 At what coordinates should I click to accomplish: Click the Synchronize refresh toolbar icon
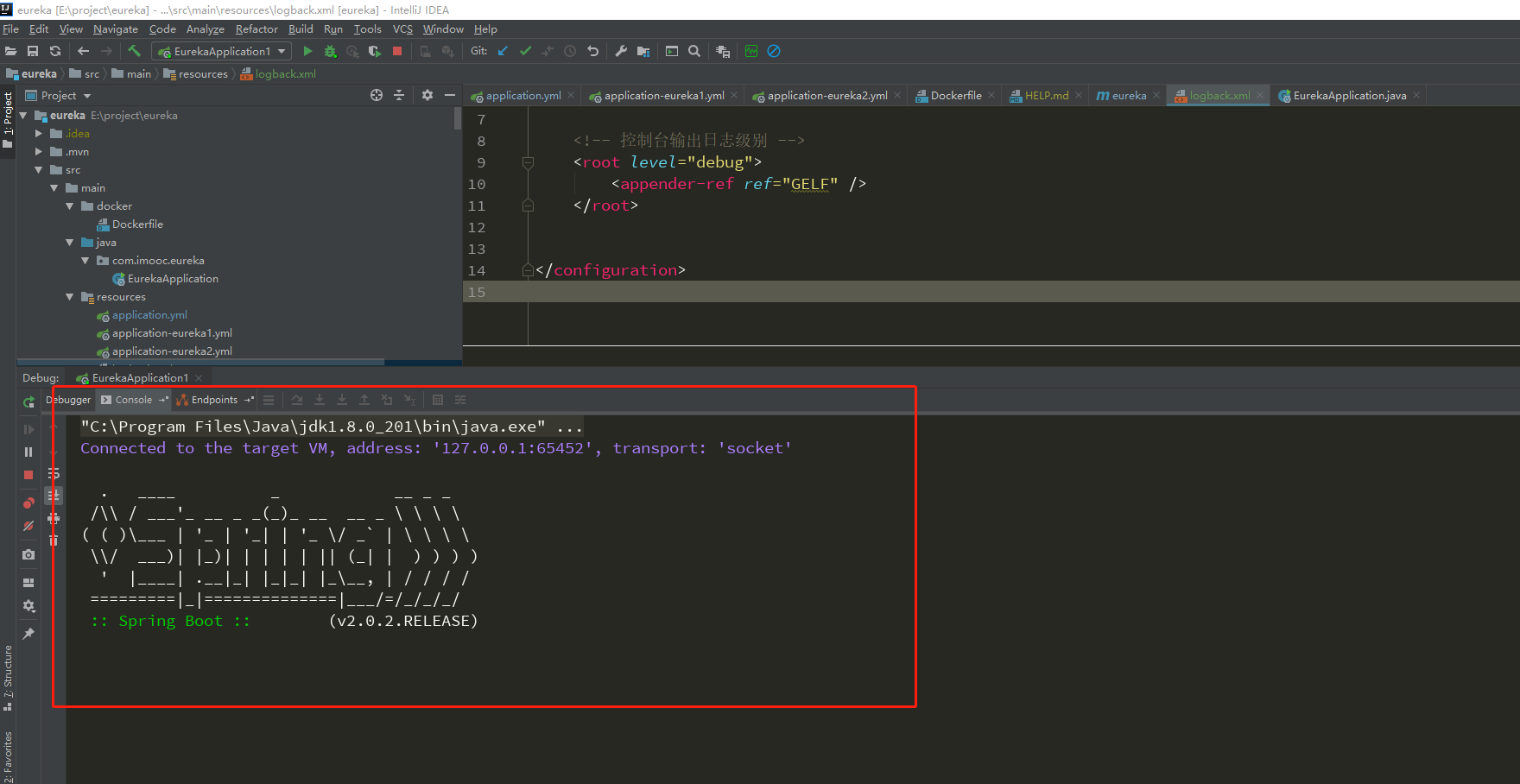point(55,51)
